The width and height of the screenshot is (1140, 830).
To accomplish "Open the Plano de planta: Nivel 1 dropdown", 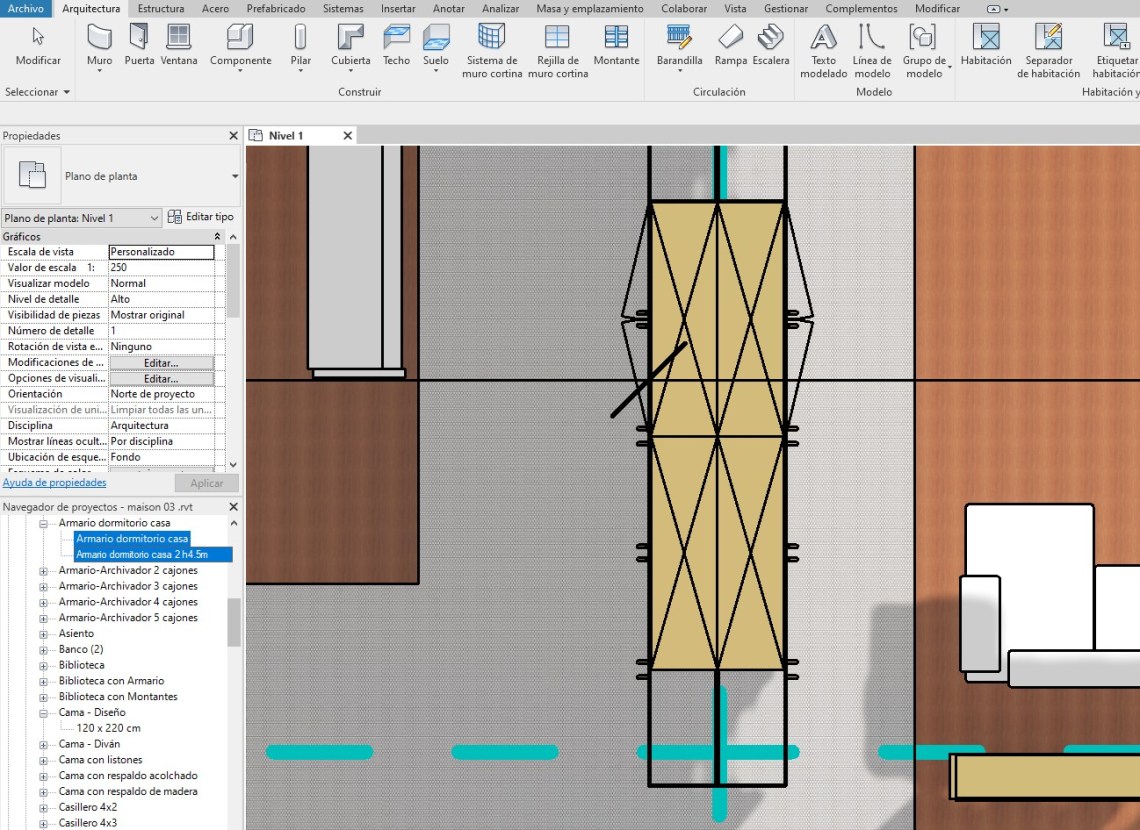I will 154,218.
